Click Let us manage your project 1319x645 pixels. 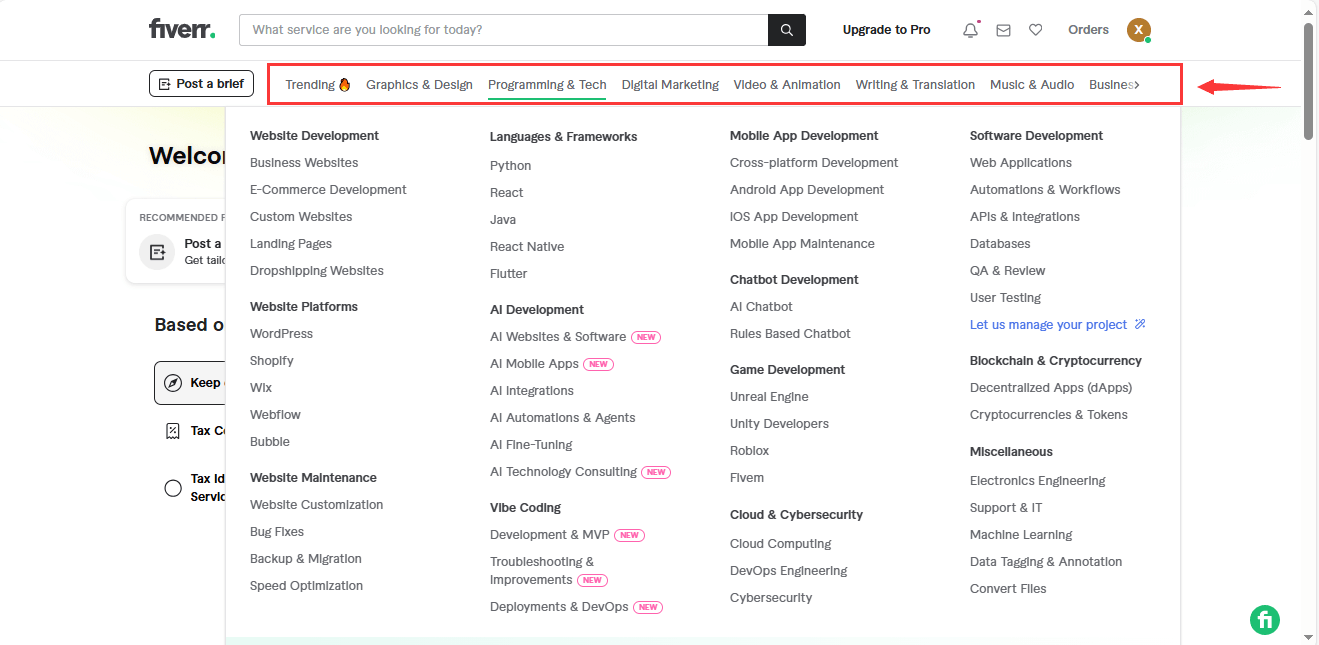click(x=1048, y=325)
